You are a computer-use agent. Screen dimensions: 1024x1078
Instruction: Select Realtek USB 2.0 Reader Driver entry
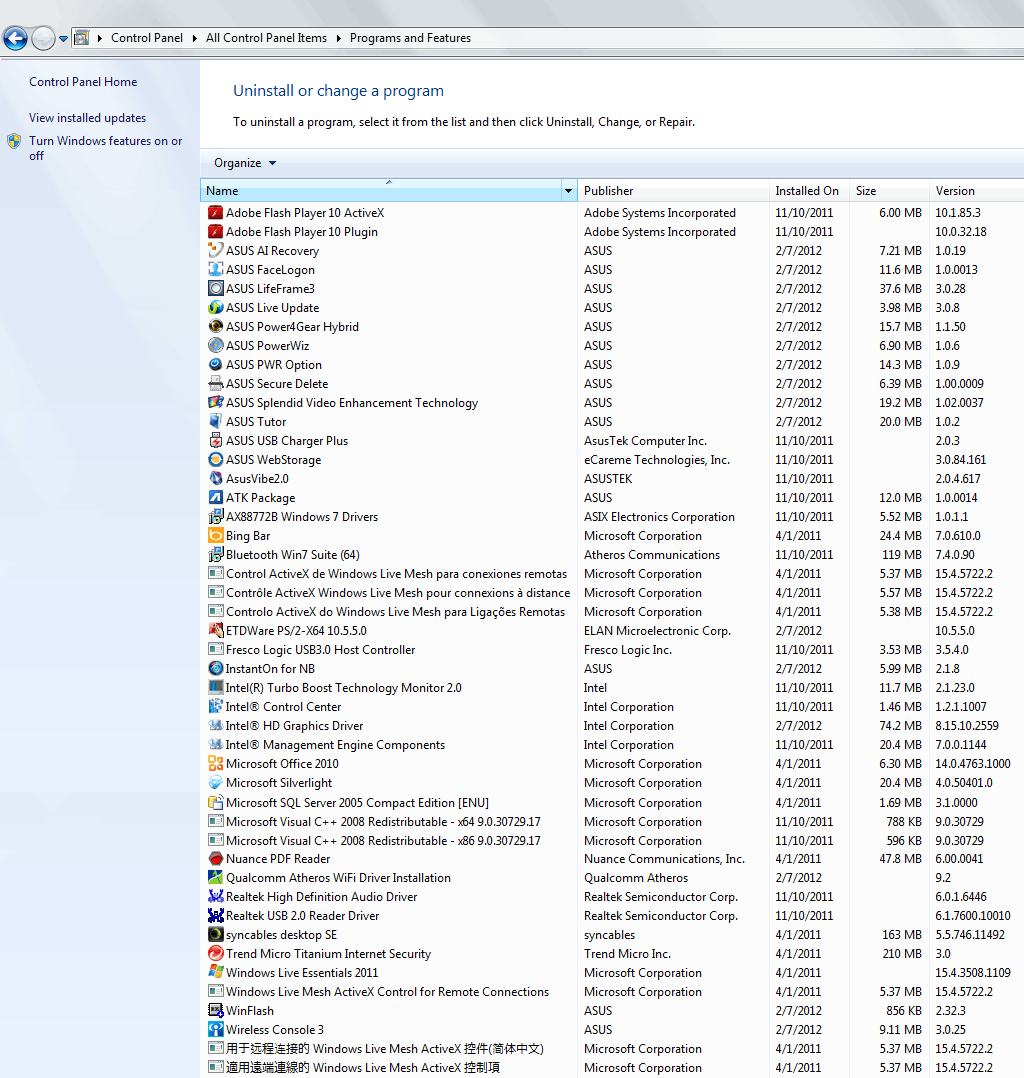pyautogui.click(x=303, y=916)
